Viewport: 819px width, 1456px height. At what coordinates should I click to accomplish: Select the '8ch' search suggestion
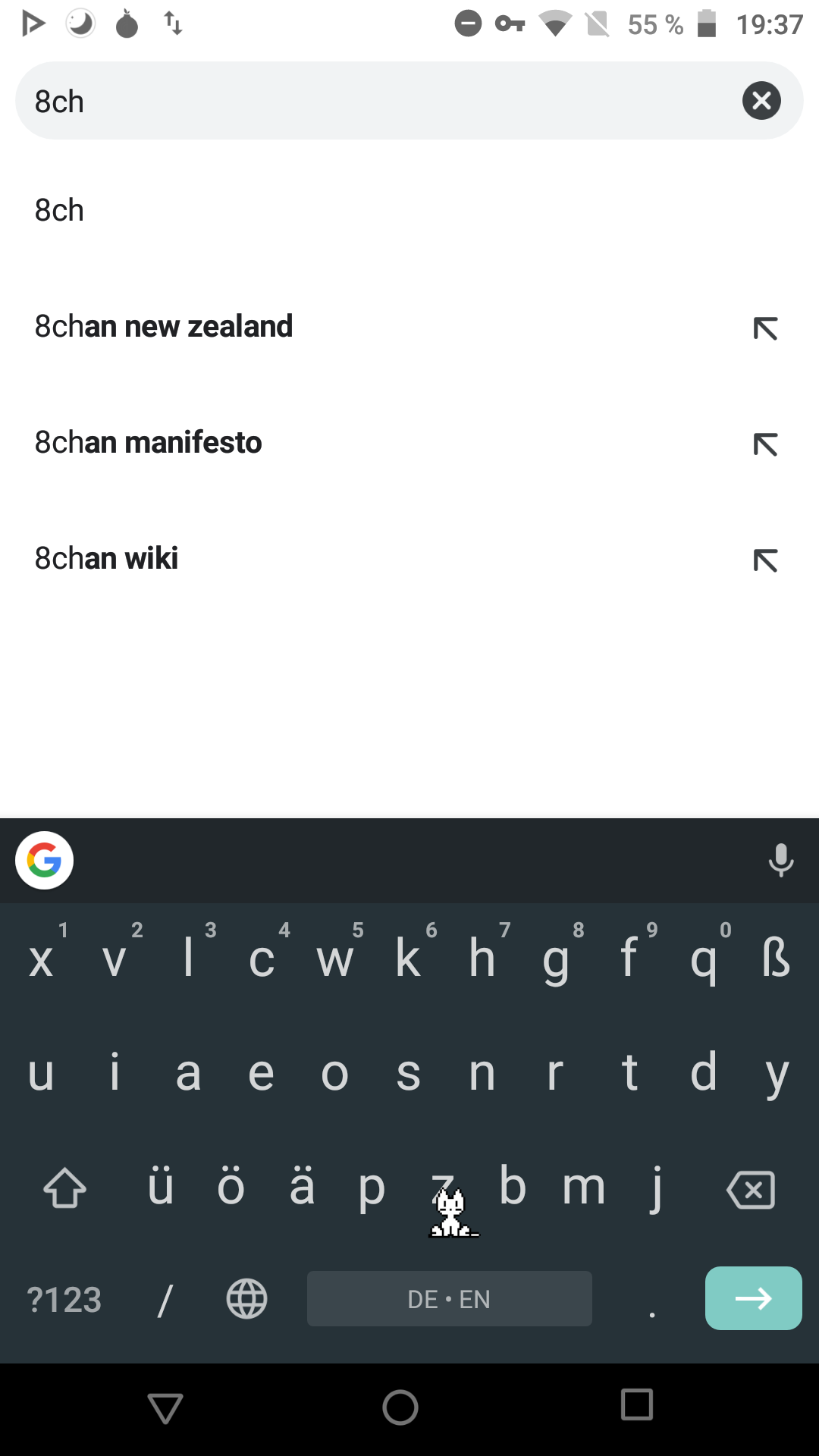(x=59, y=210)
